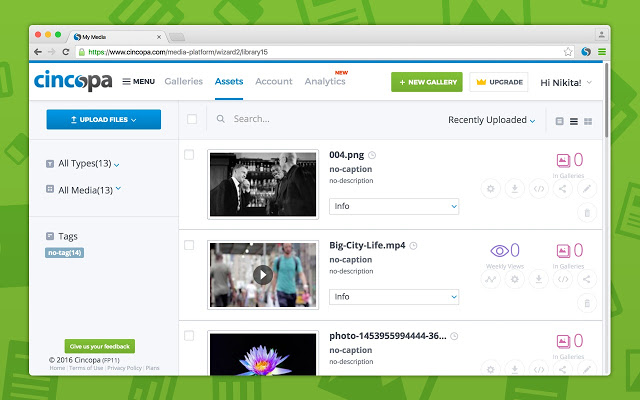This screenshot has height=400, width=640.
Task: Select the Assets tab
Action: click(x=229, y=81)
